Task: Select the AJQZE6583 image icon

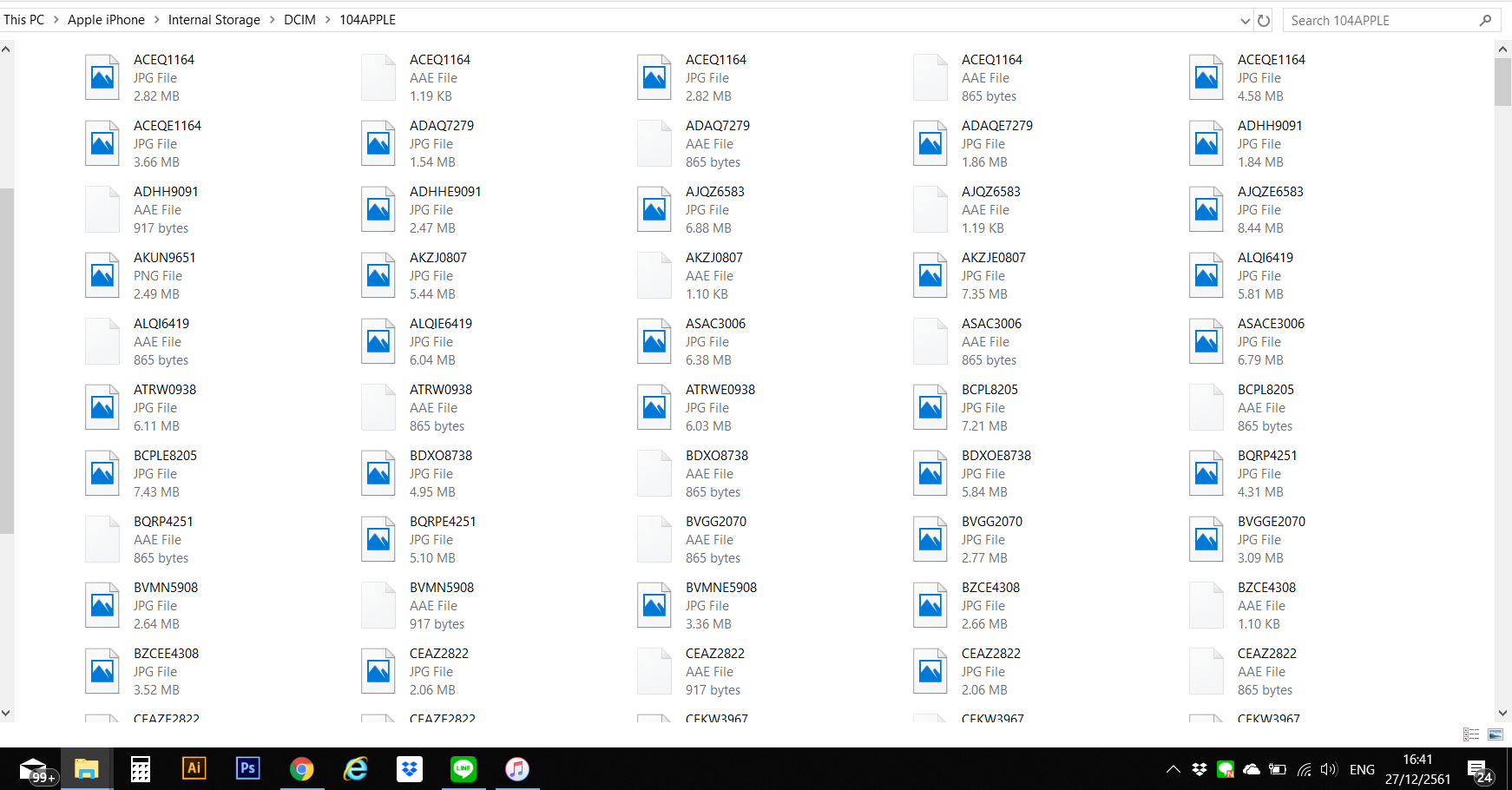Action: pyautogui.click(x=1206, y=209)
